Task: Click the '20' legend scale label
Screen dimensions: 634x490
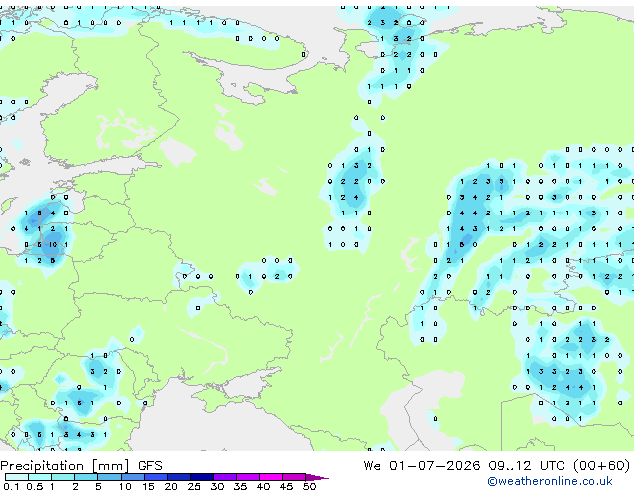Action: coord(171,486)
